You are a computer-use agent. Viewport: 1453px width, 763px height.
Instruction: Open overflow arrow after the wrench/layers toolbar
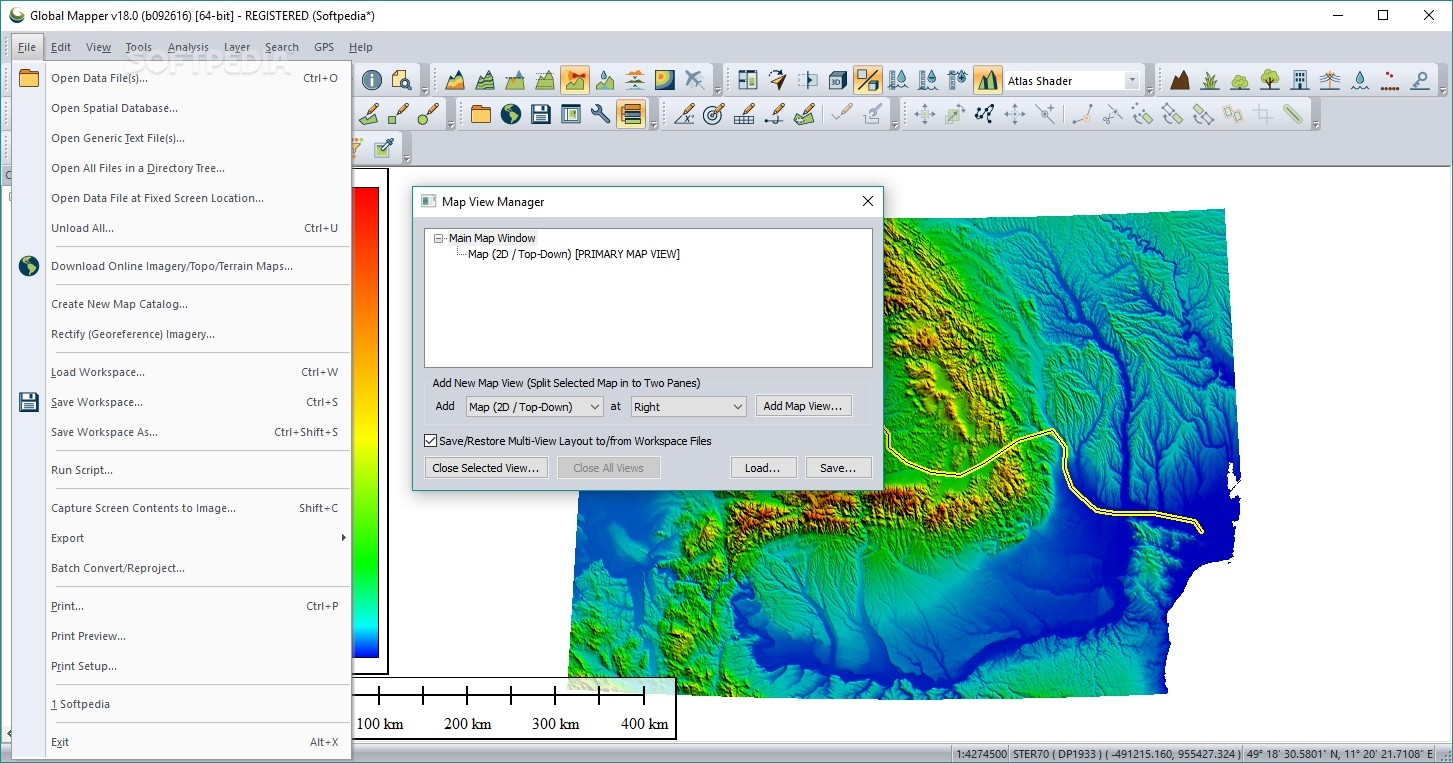[654, 125]
